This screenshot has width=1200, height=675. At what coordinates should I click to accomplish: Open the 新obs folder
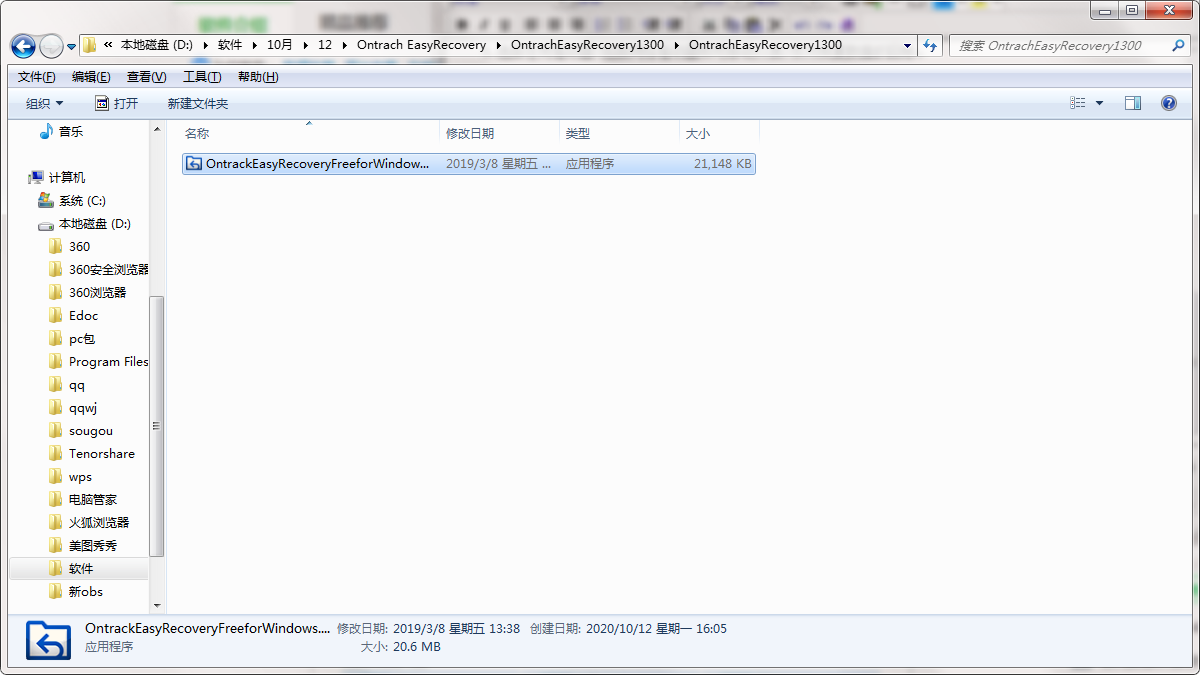[85, 591]
